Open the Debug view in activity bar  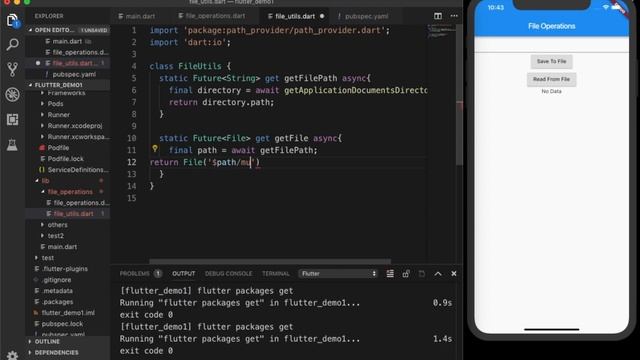click(12, 94)
